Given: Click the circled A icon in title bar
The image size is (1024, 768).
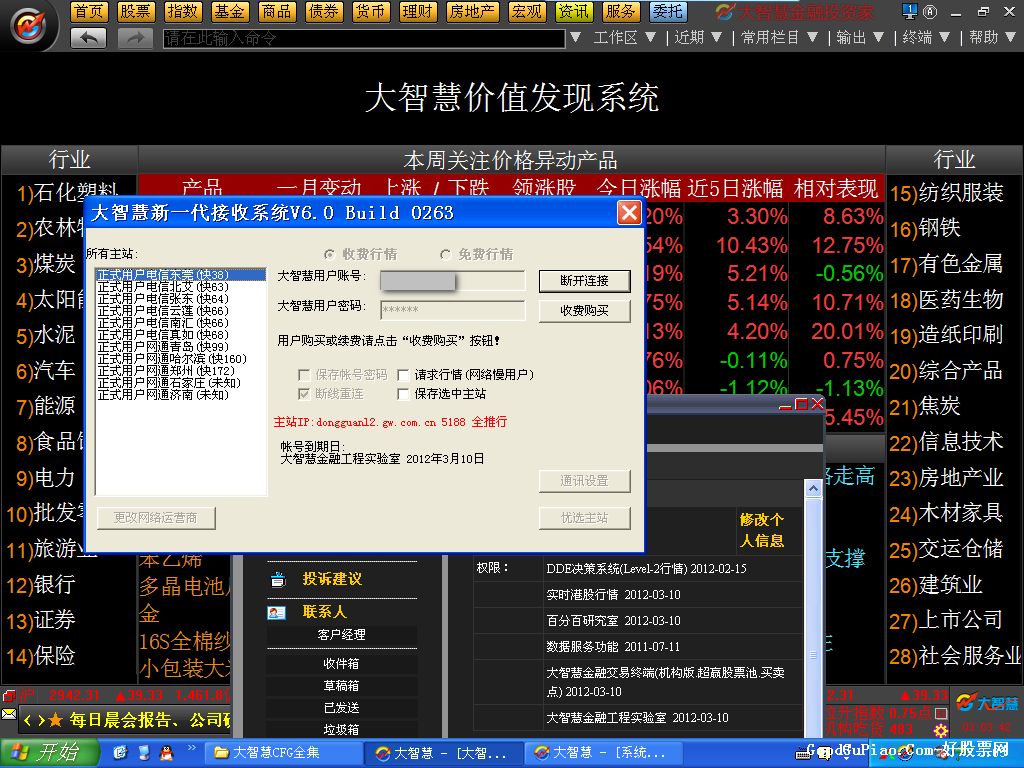Looking at the screenshot, I should pyautogui.click(x=930, y=12).
